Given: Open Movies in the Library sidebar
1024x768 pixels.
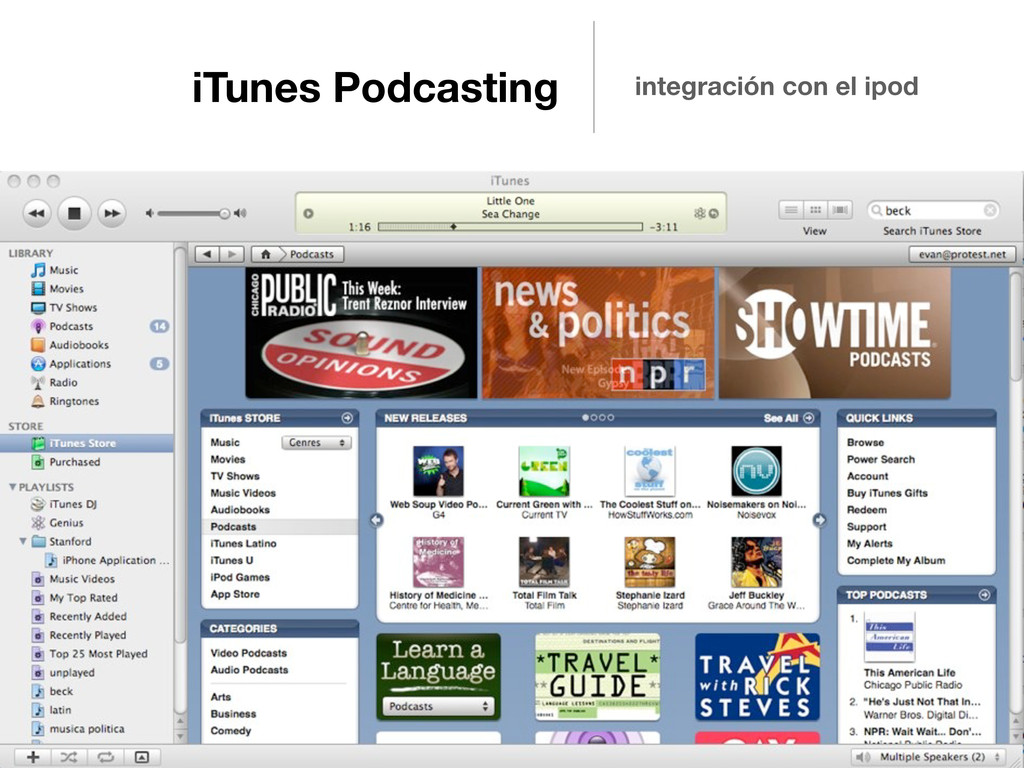Looking at the screenshot, I should click(x=66, y=289).
